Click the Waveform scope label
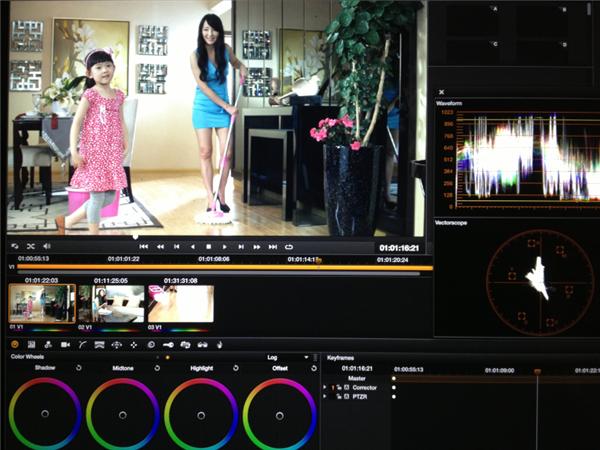This screenshot has width=600, height=450. [x=449, y=103]
